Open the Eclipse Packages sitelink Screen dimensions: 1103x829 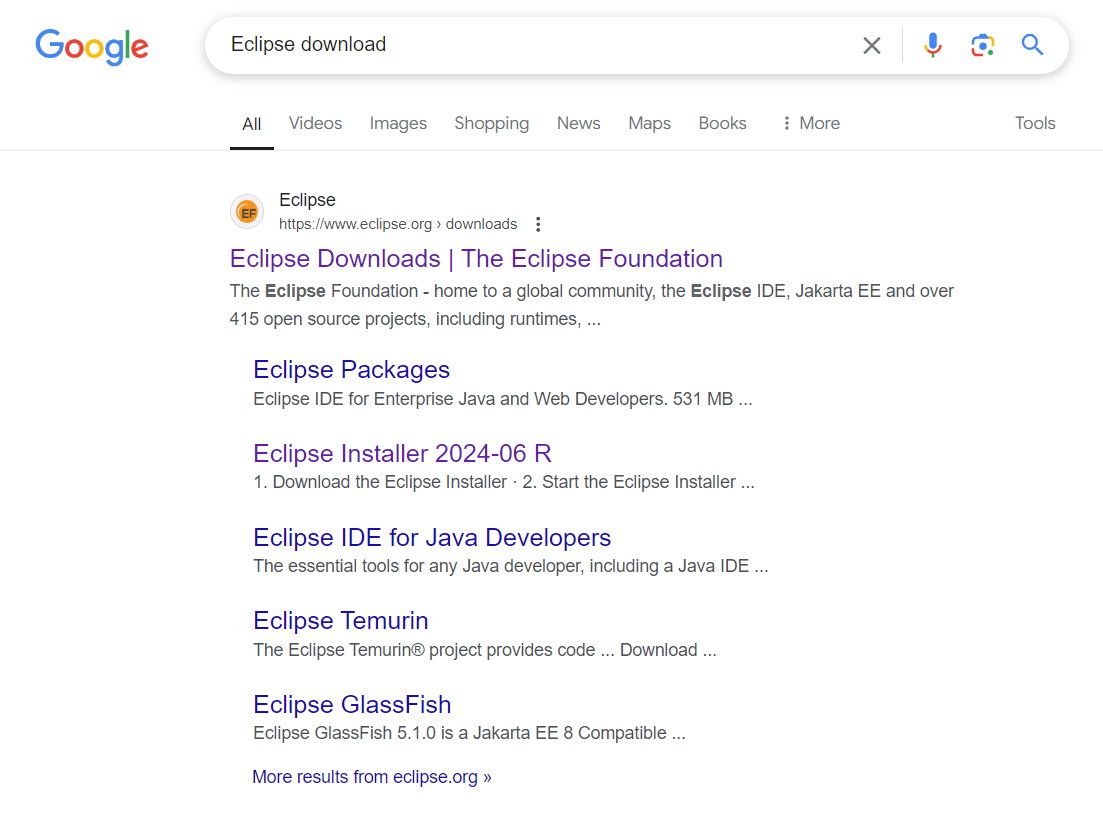[x=352, y=369]
